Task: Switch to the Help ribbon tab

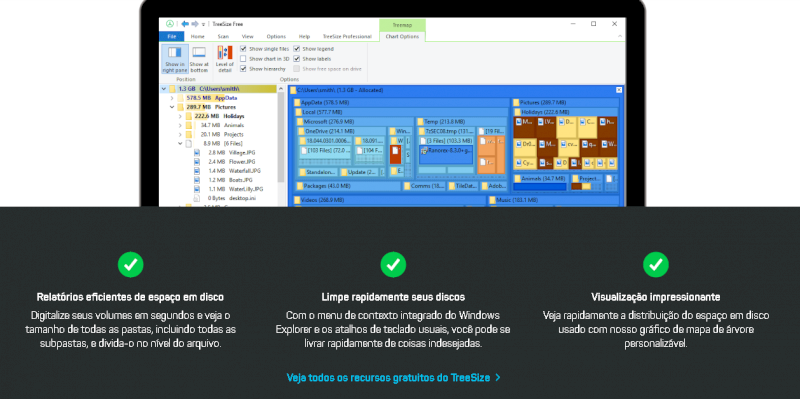Action: 304,37
